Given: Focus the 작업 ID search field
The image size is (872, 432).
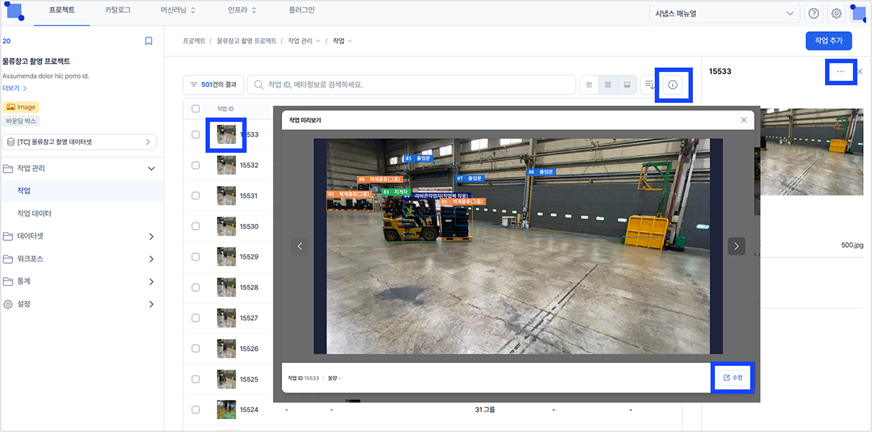Looking at the screenshot, I should tap(412, 85).
